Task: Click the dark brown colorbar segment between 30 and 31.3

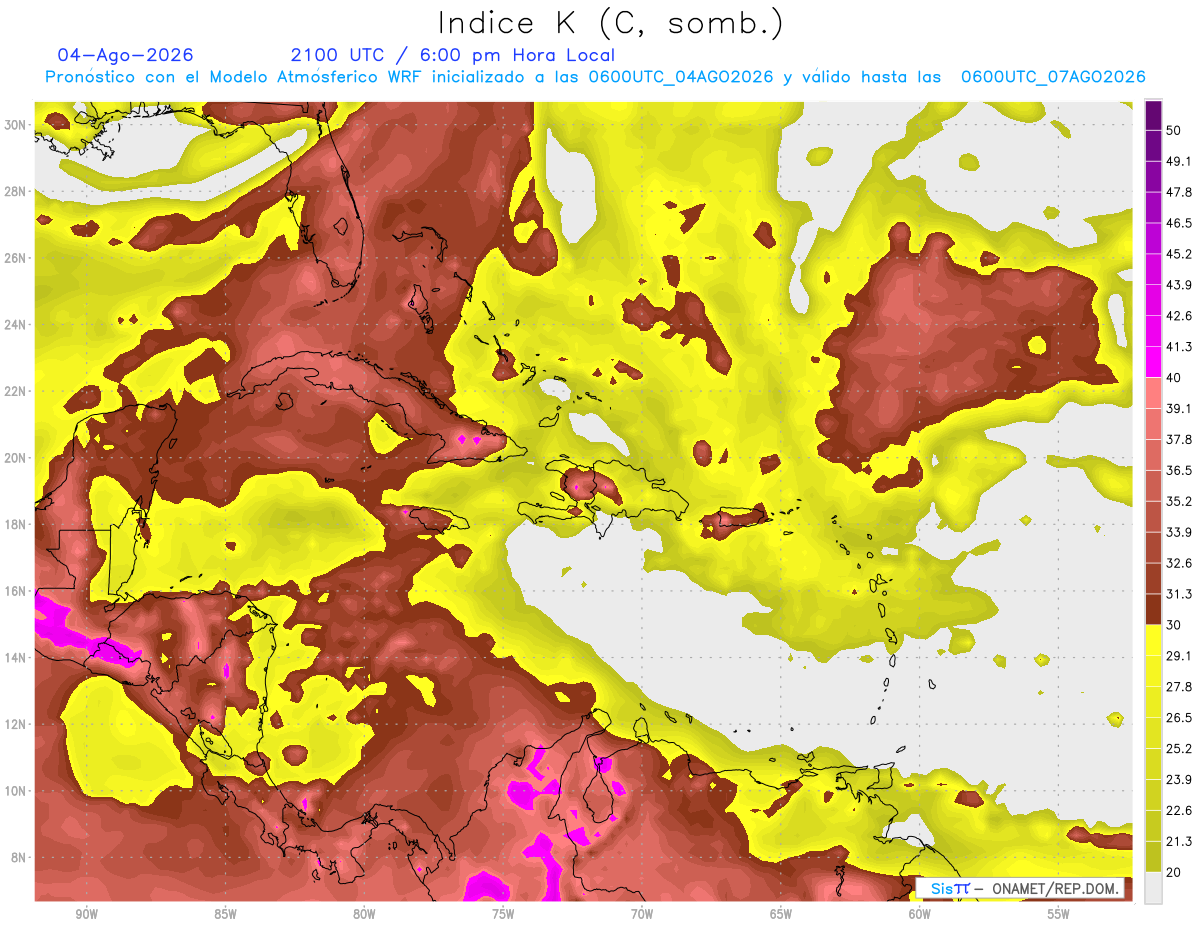Action: click(1153, 609)
